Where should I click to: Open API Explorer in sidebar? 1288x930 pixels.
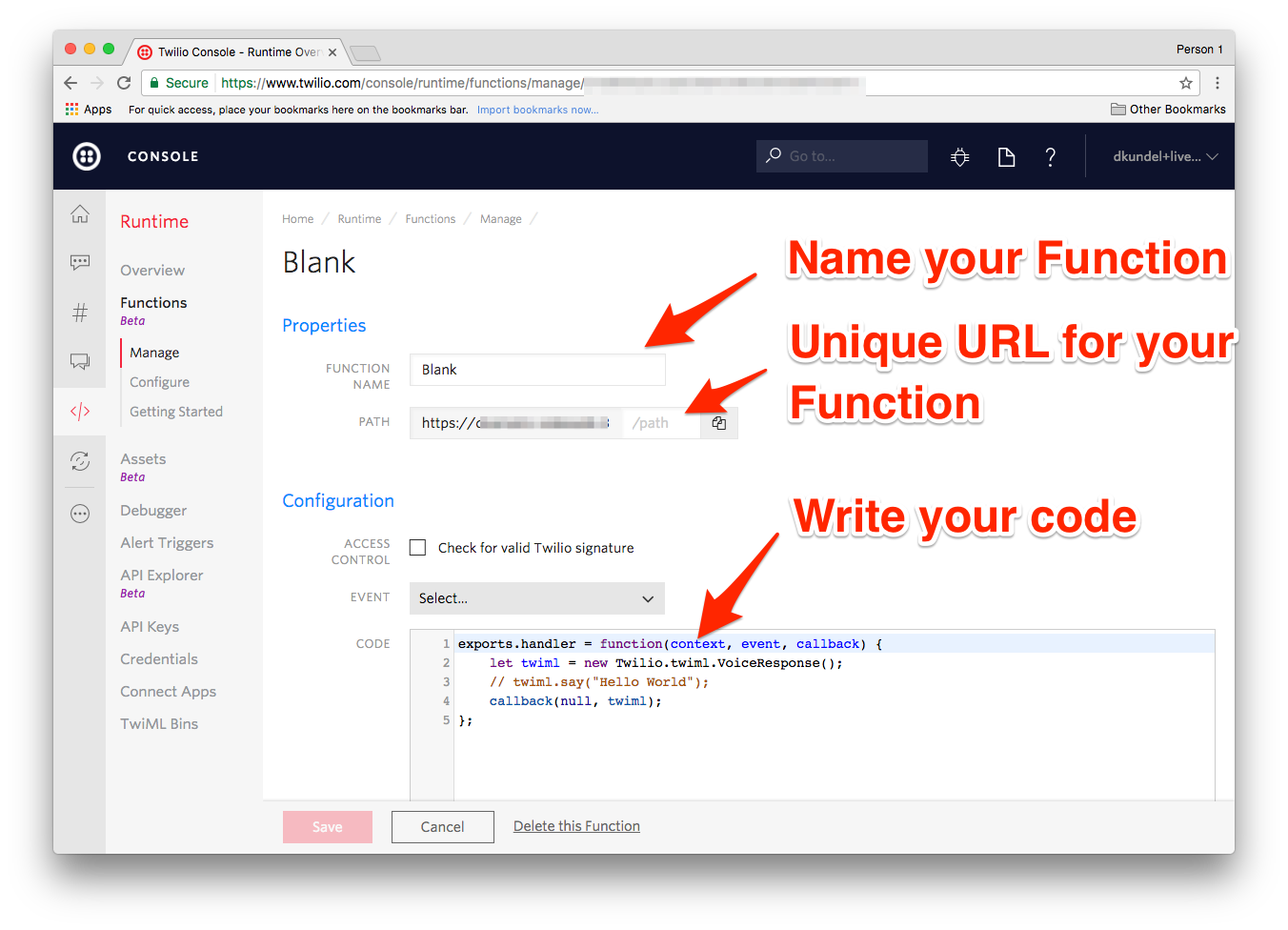pos(162,576)
